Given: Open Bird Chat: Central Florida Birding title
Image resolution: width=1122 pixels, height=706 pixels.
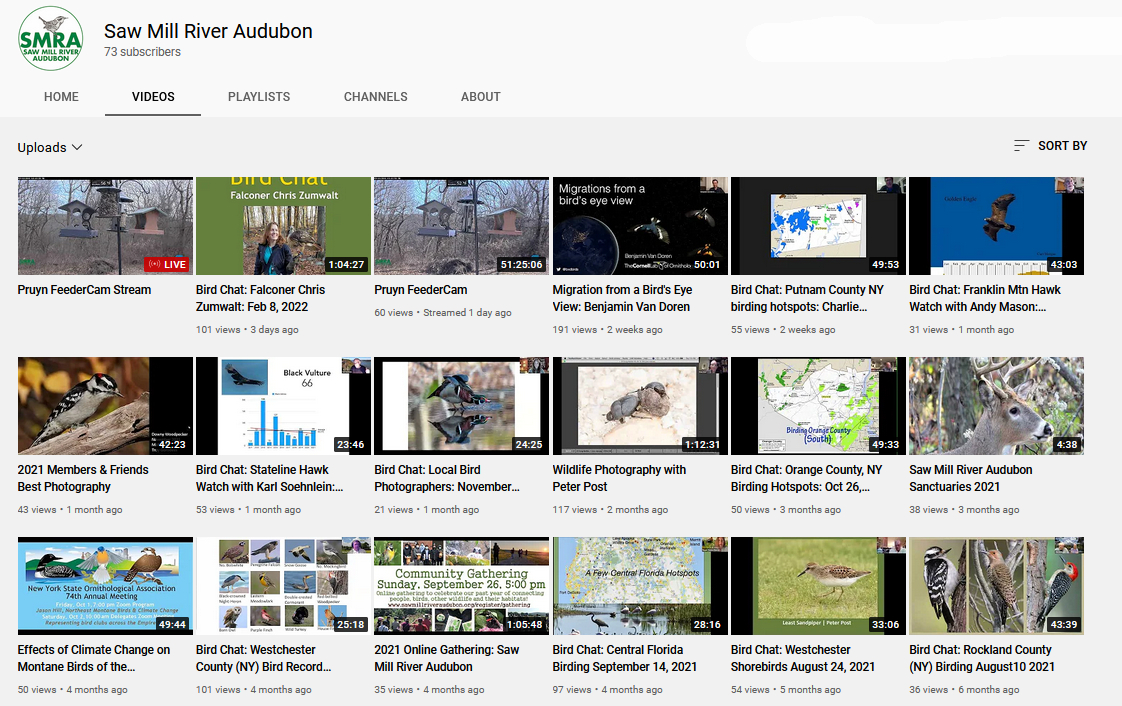Looking at the screenshot, I should click(x=625, y=658).
